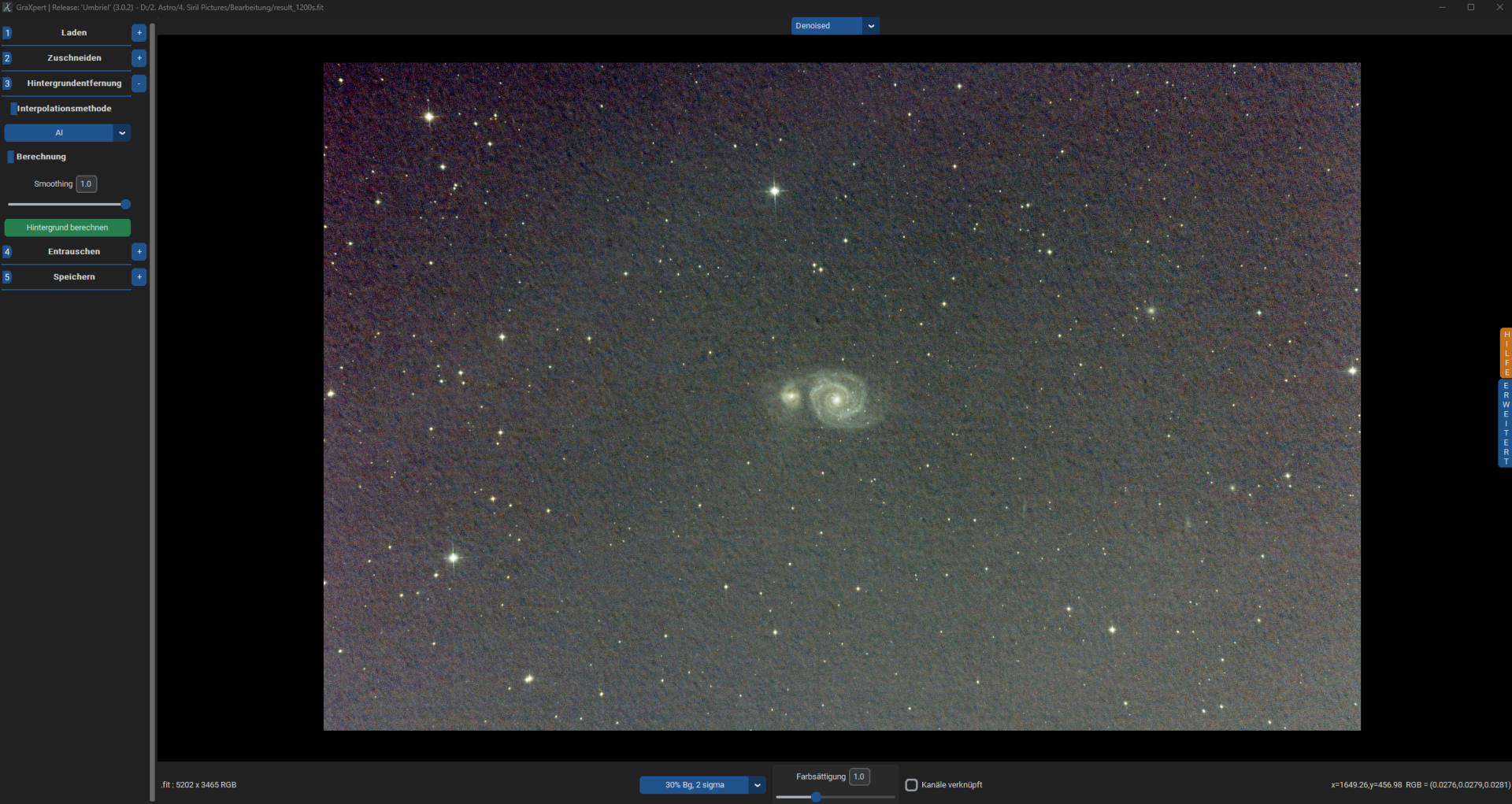Open the 30% Bg, 2 sigma stretch dropdown
The width and height of the screenshot is (1512, 804).
pos(702,785)
